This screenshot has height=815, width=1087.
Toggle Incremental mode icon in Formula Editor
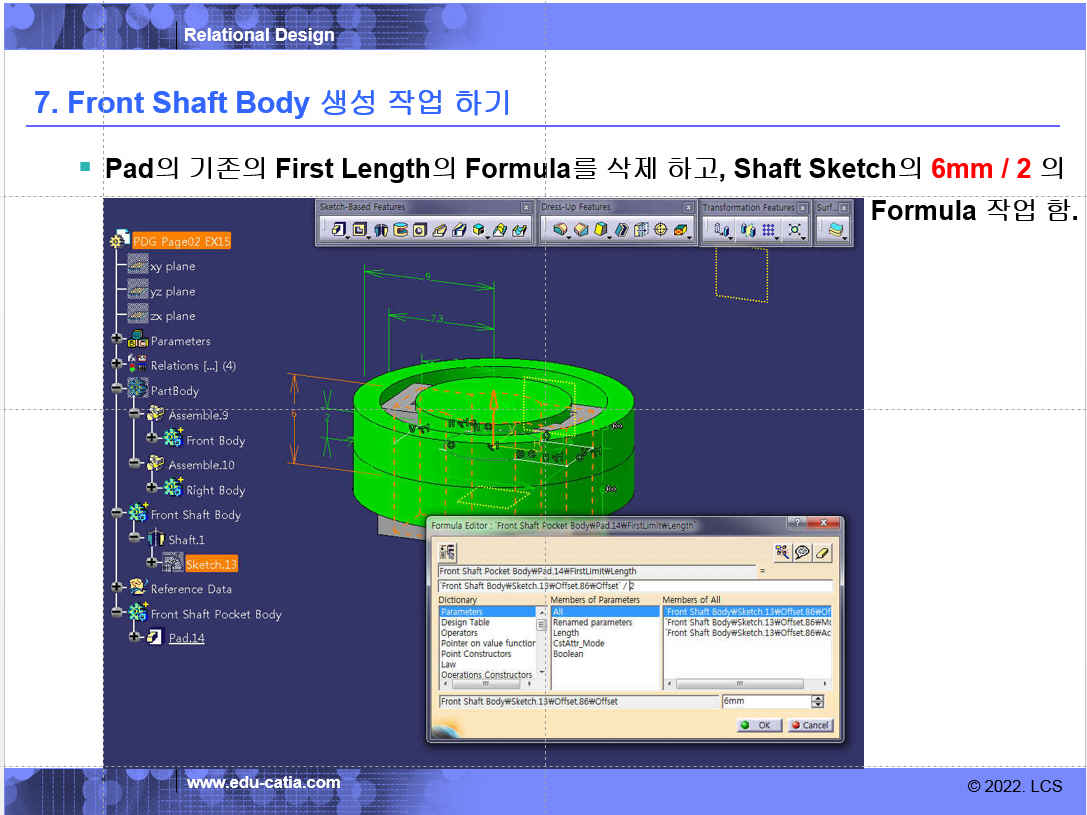pyautogui.click(x=446, y=553)
